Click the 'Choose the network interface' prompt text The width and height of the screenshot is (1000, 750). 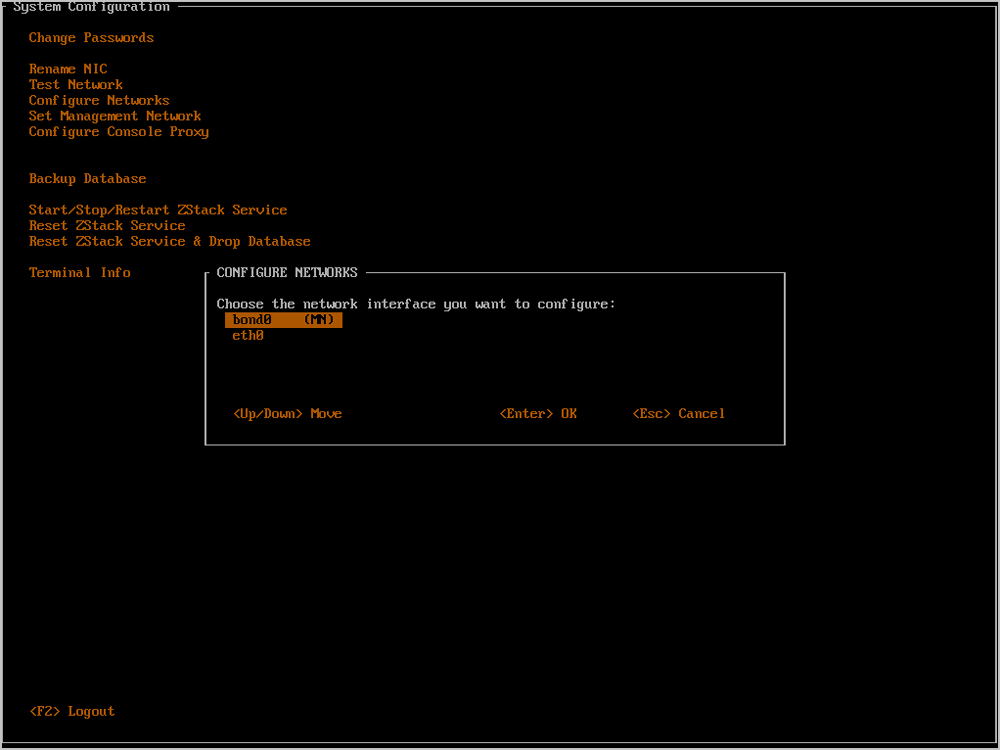(416, 304)
